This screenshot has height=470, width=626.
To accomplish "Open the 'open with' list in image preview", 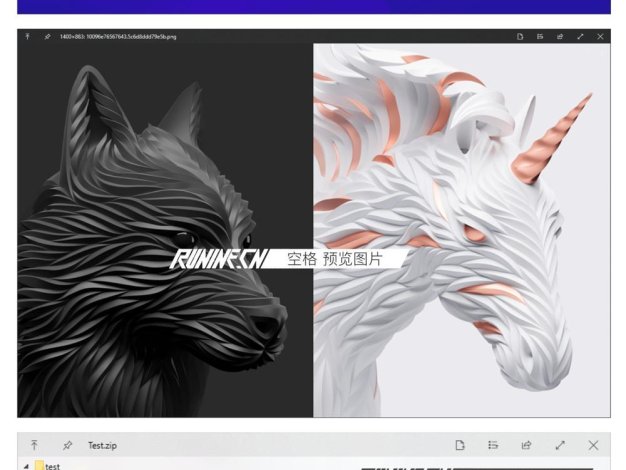I will coord(540,36).
